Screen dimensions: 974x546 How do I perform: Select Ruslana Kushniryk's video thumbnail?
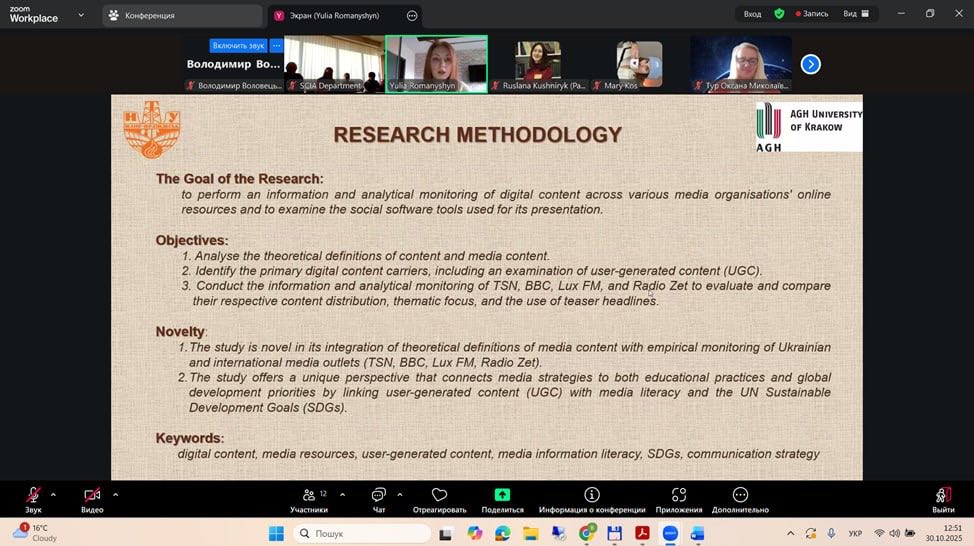click(538, 64)
